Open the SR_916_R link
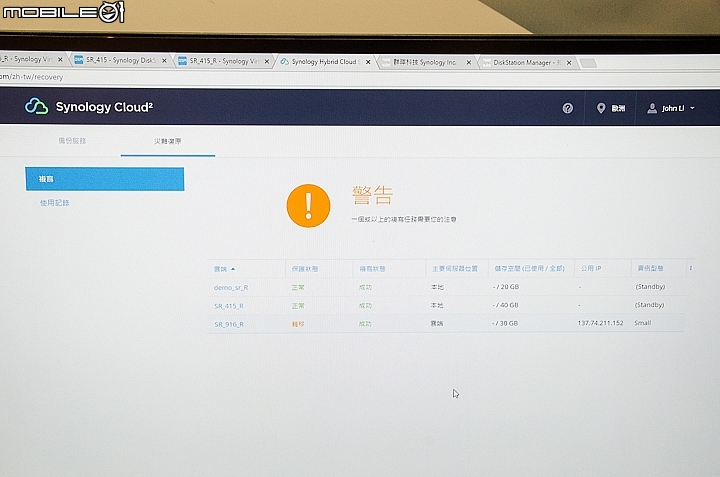720x477 pixels. coord(229,324)
